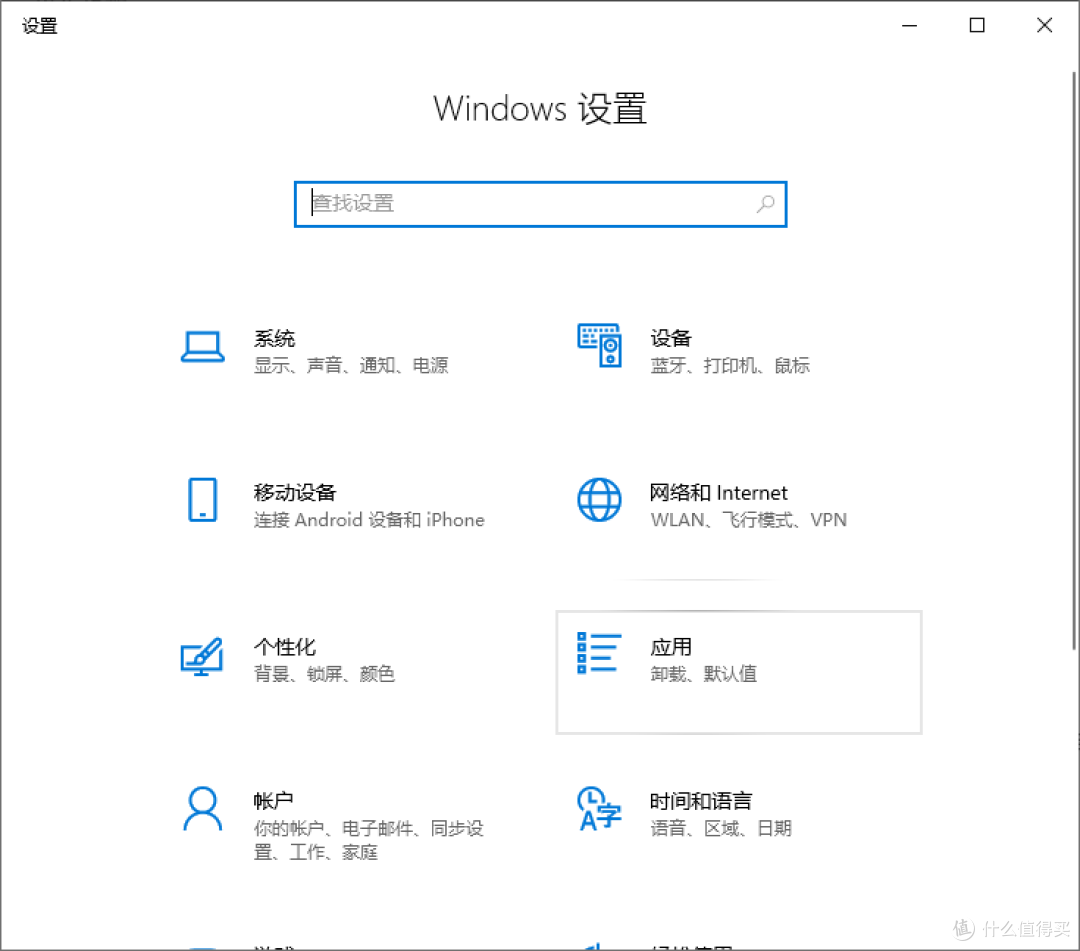Click description 卸载、默认值
The height and width of the screenshot is (951, 1080).
703,673
